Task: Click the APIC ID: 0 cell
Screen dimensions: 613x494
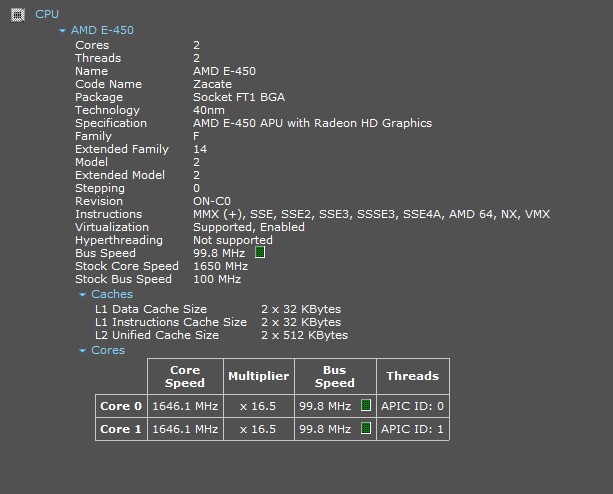Action: tap(413, 406)
